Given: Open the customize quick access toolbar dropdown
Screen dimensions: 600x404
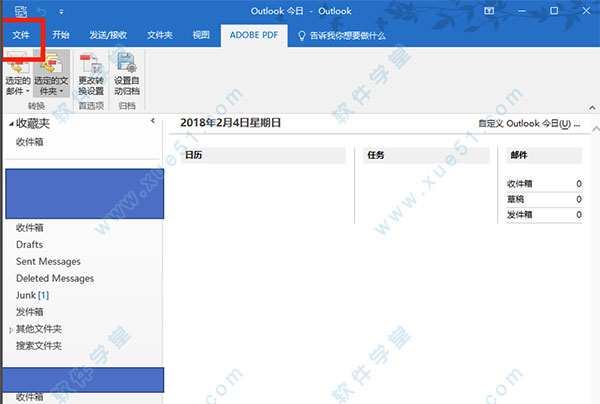Looking at the screenshot, I should pyautogui.click(x=61, y=12).
